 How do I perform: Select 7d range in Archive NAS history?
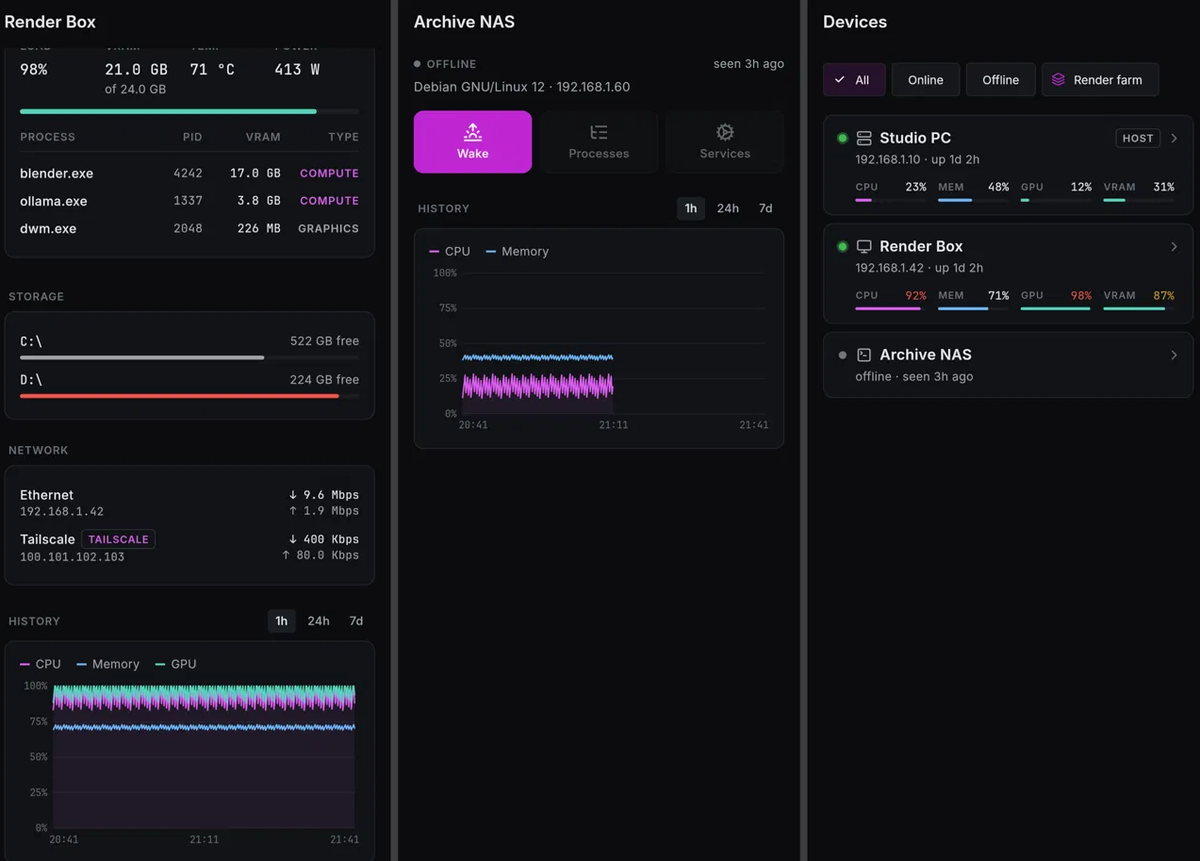765,208
